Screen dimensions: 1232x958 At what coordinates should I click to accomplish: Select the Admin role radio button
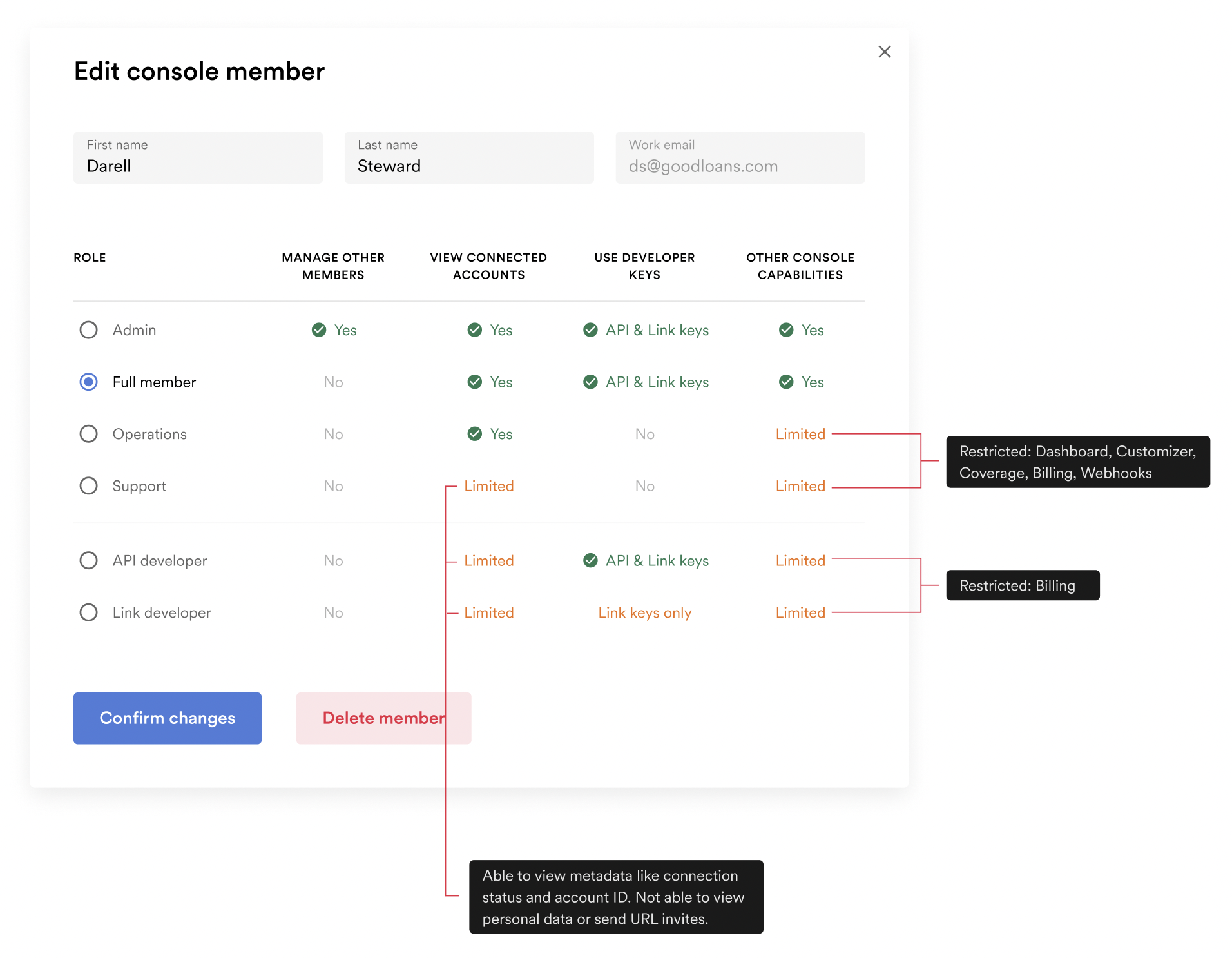pos(88,330)
